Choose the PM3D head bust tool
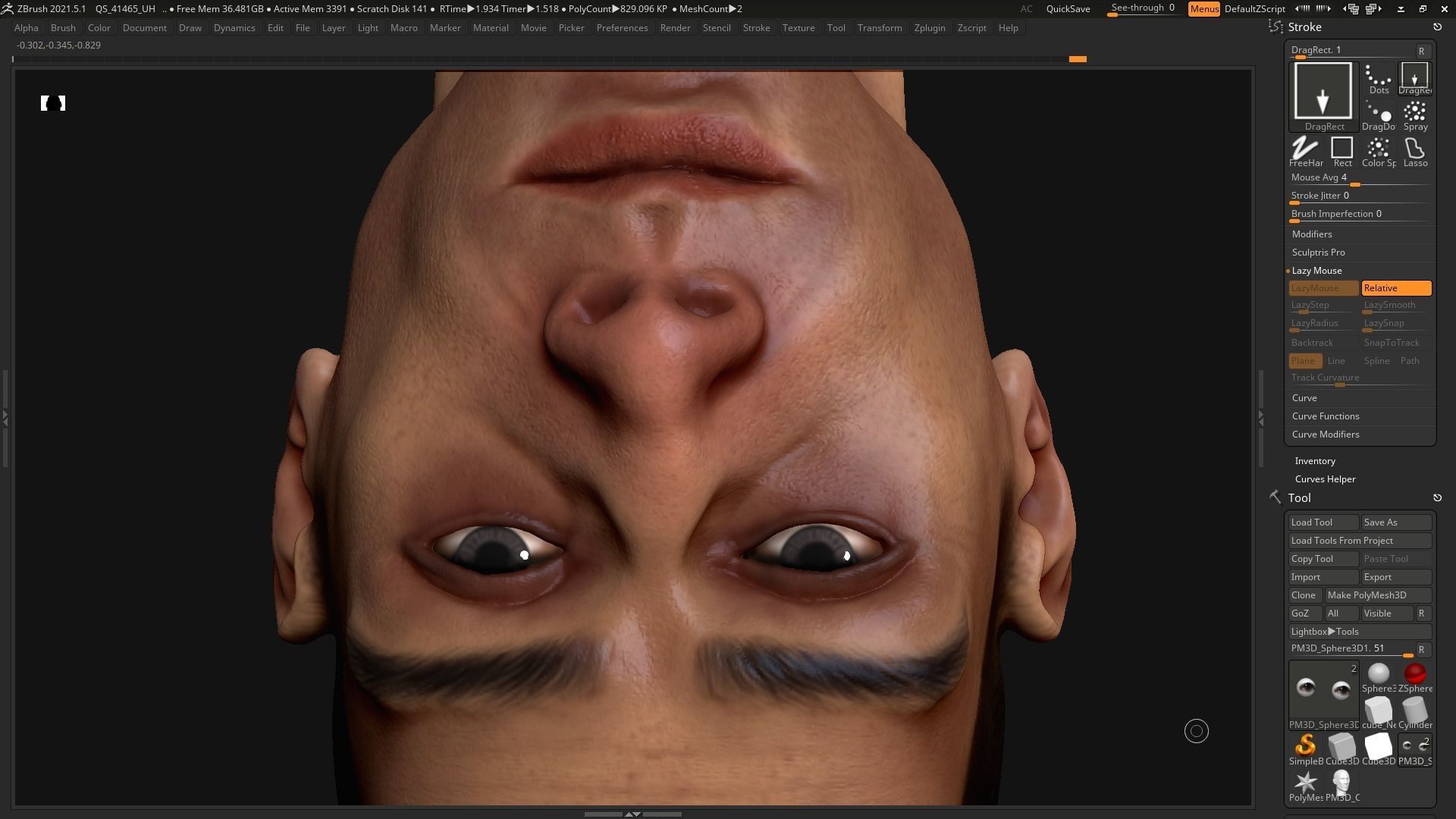 [x=1342, y=786]
